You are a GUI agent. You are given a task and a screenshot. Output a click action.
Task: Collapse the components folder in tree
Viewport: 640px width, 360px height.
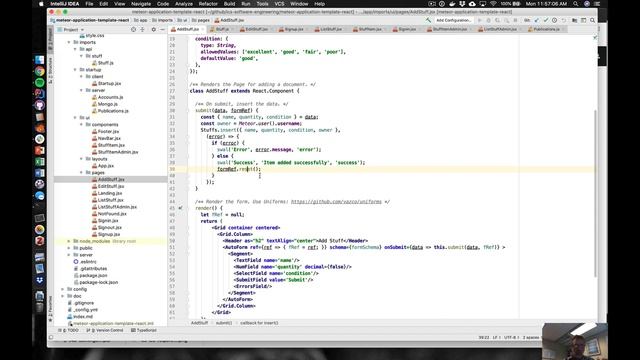click(81, 124)
